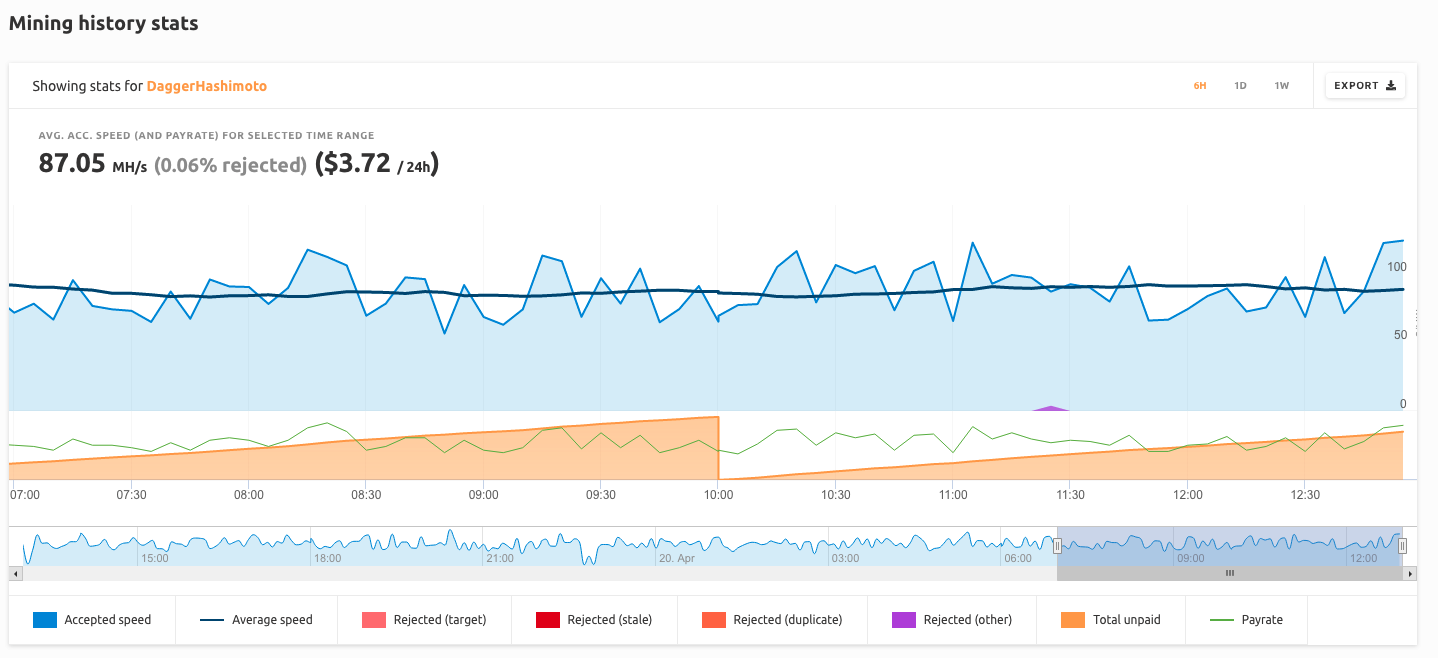
Task: Switch to the 1W time range
Action: pyautogui.click(x=1281, y=86)
